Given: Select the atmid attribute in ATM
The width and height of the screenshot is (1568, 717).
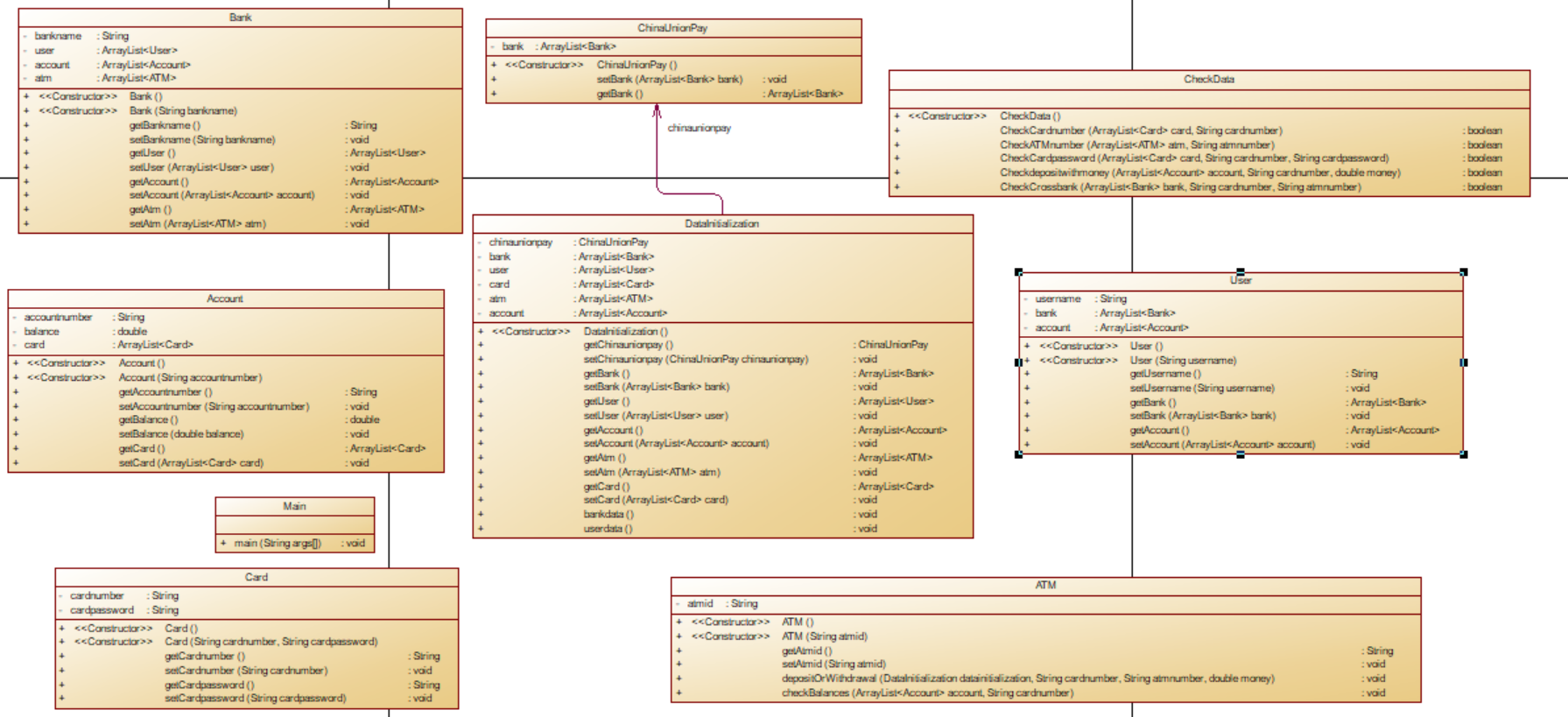Looking at the screenshot, I should click(x=700, y=603).
